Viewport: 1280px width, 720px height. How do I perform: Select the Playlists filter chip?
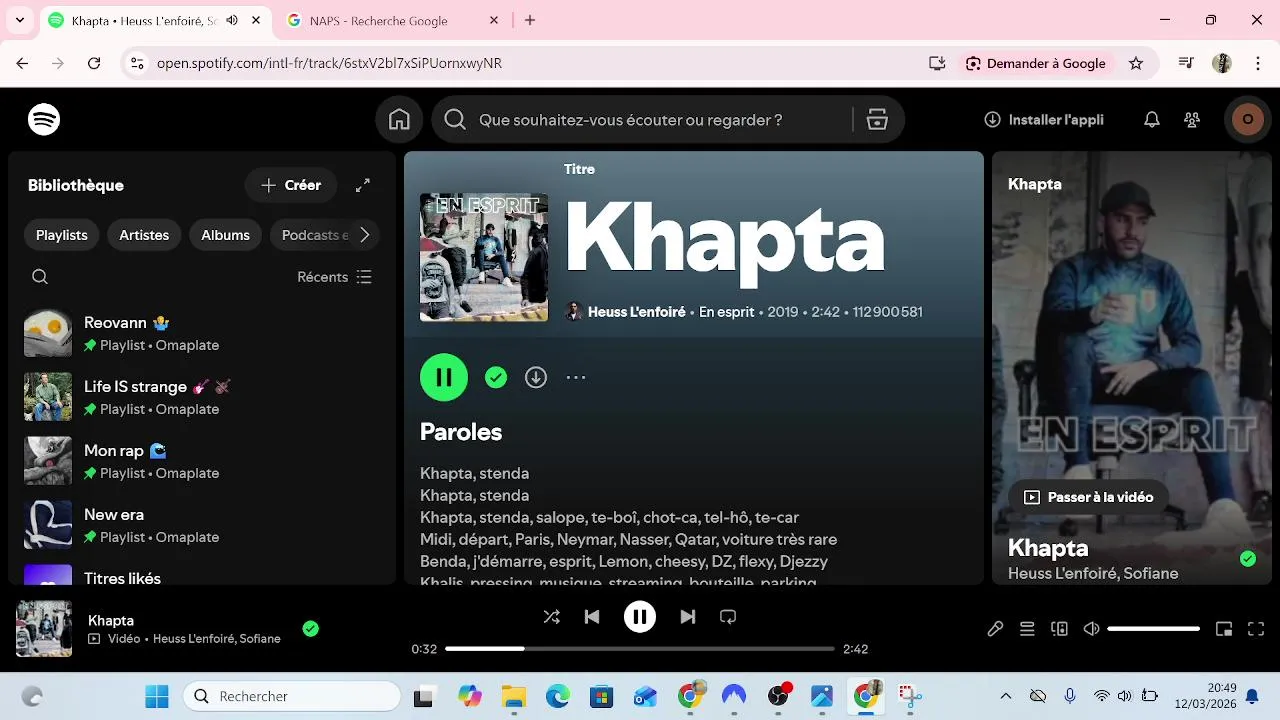(62, 235)
